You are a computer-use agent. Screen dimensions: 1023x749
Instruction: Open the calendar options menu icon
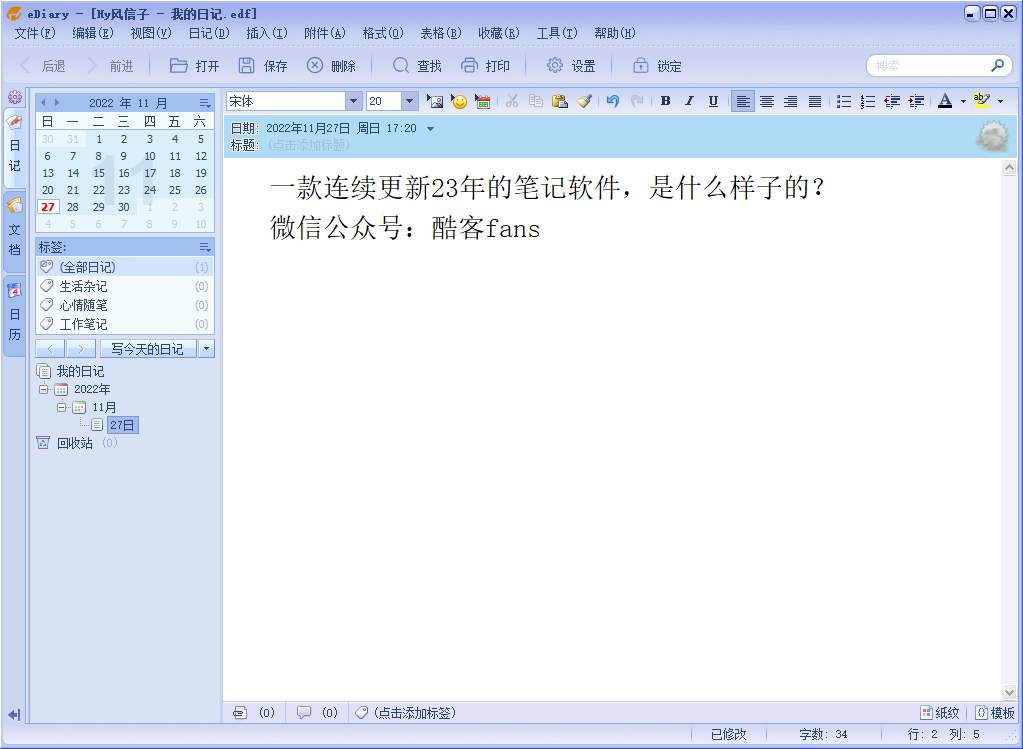coord(205,103)
